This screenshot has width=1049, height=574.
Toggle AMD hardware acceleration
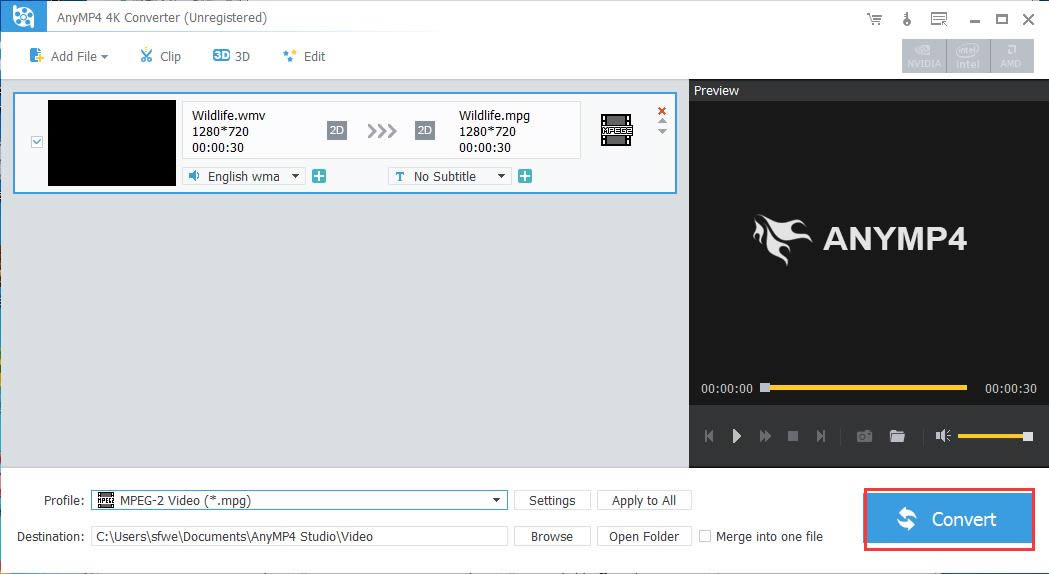[x=1012, y=56]
